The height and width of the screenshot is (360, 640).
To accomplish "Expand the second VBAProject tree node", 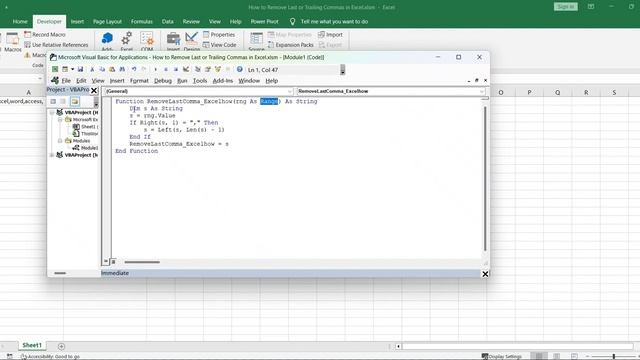I will click(x=52, y=155).
